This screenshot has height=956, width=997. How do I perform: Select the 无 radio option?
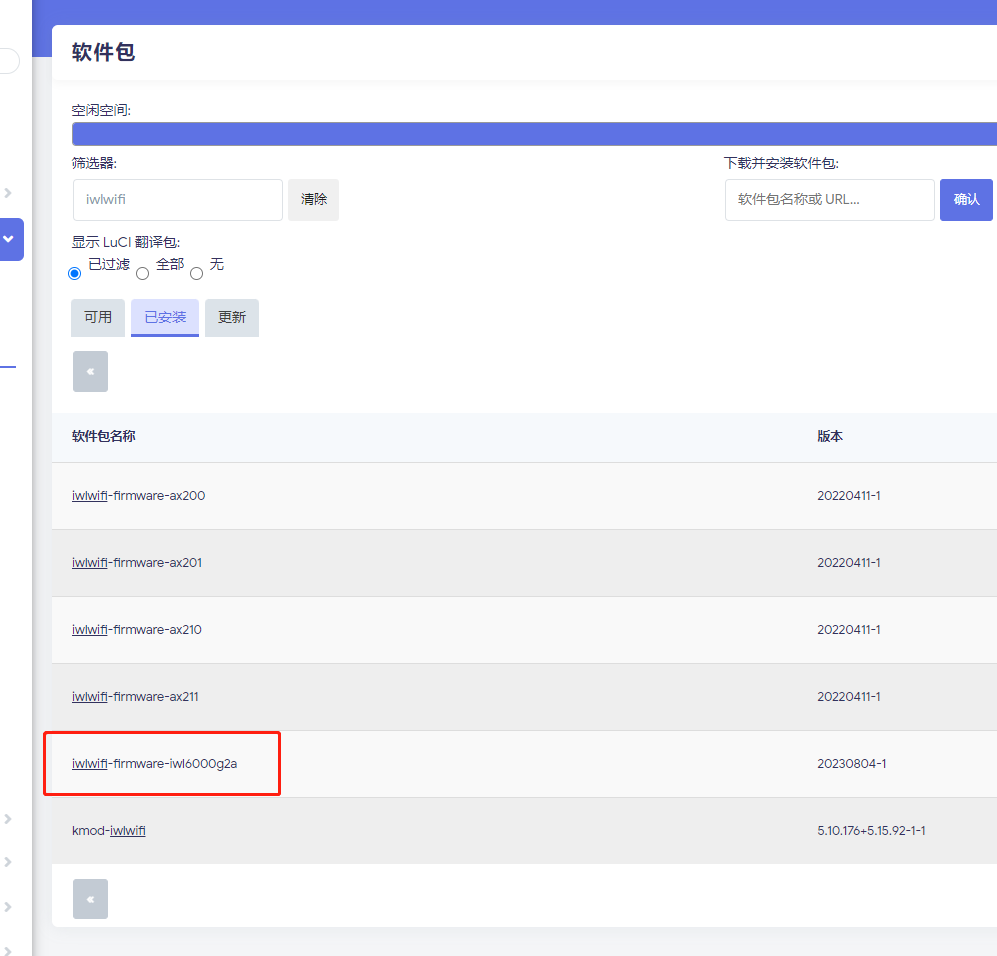[197, 273]
